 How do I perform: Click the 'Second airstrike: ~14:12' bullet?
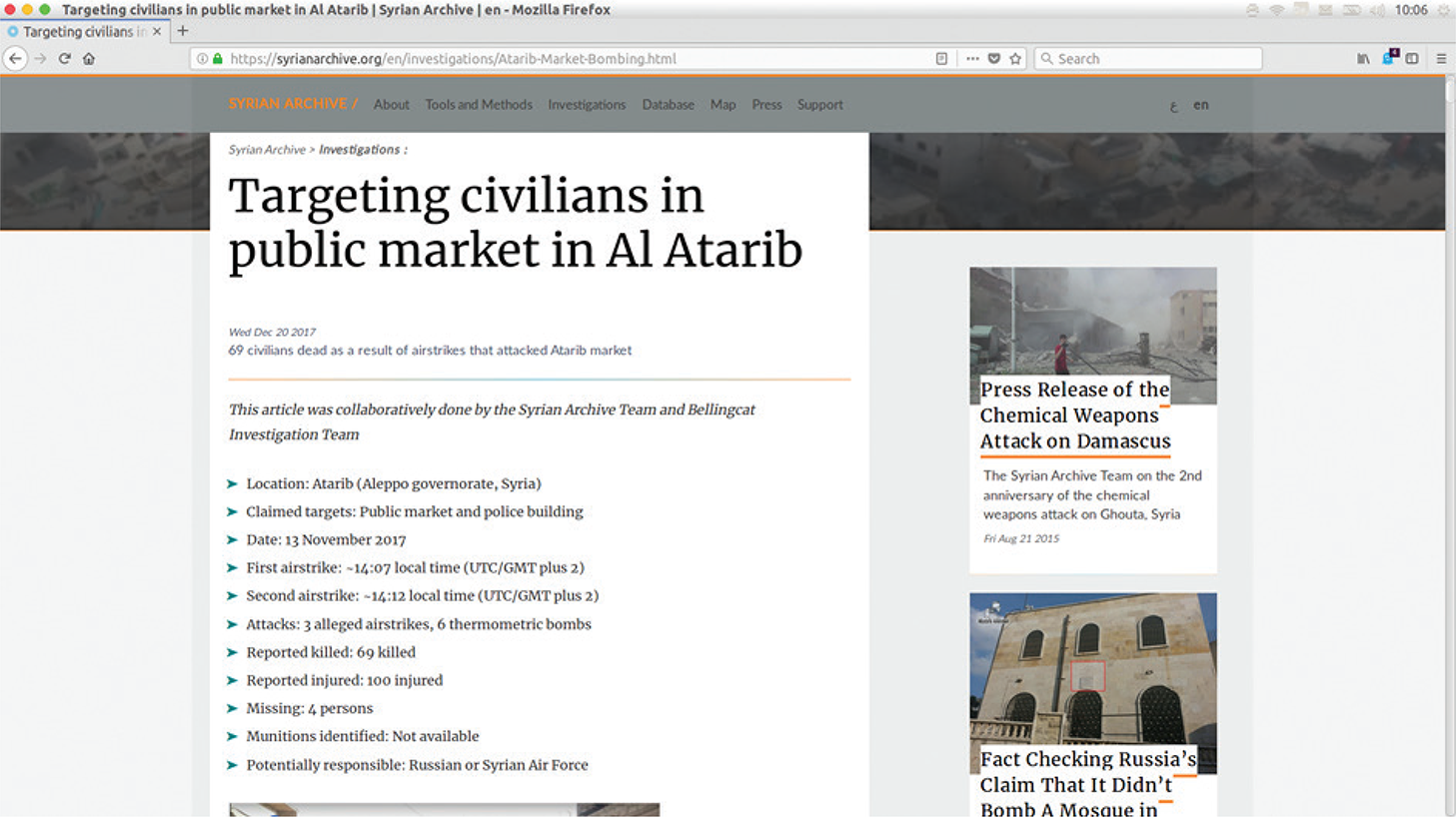click(422, 595)
